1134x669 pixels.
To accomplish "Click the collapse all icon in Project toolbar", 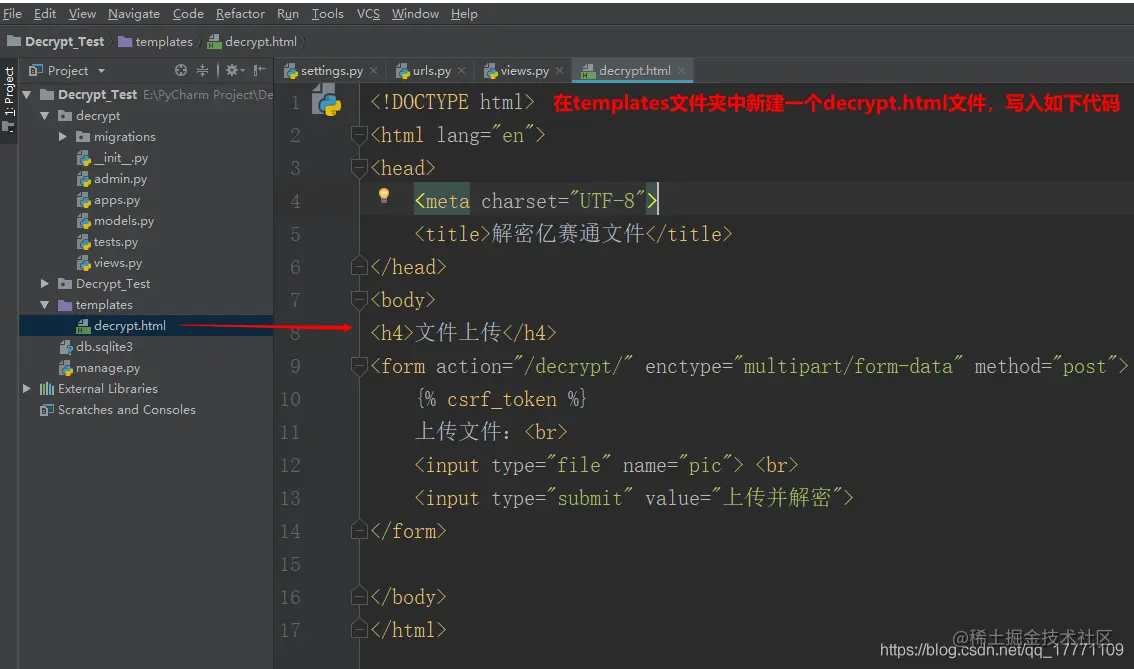I will pos(202,70).
